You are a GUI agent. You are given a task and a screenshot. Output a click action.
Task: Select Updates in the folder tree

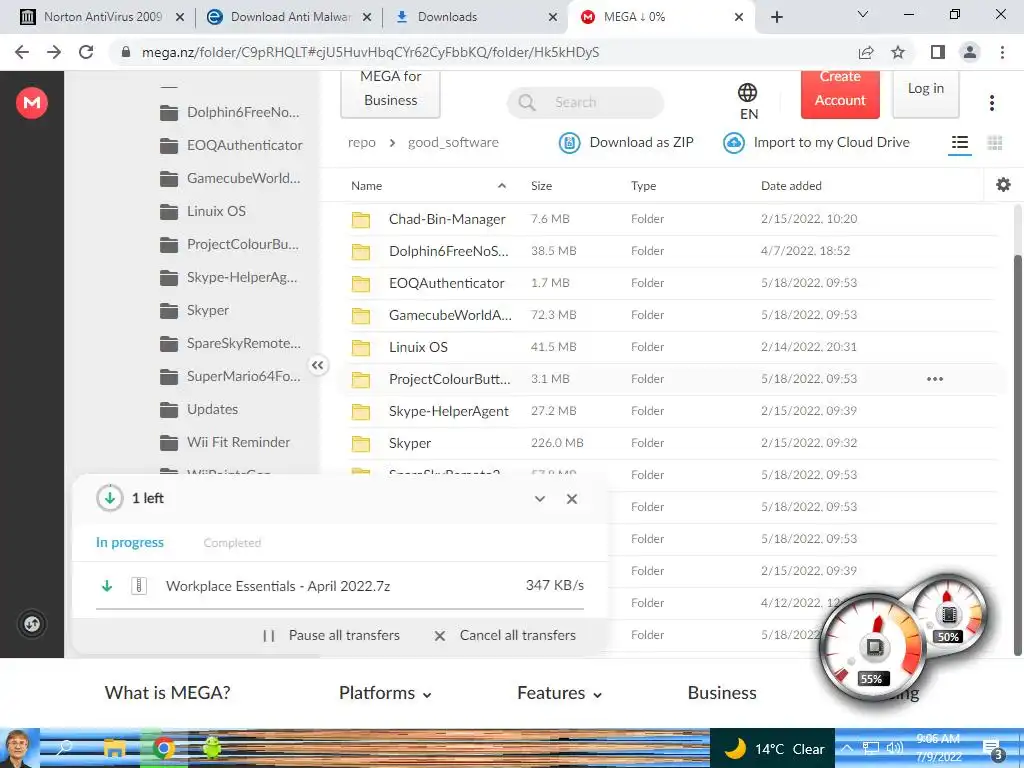tap(199, 409)
